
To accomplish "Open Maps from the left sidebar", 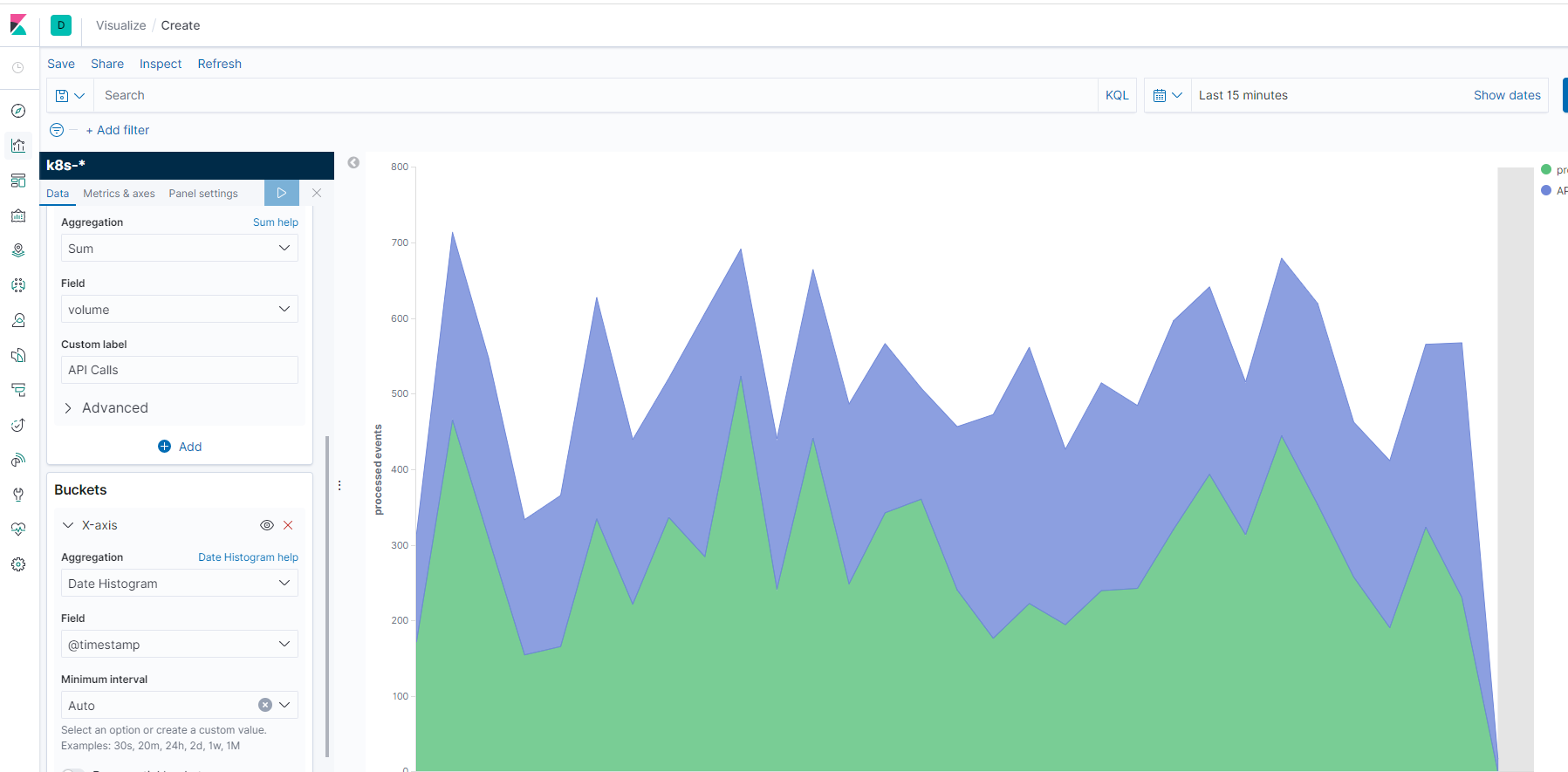I will pyautogui.click(x=18, y=250).
